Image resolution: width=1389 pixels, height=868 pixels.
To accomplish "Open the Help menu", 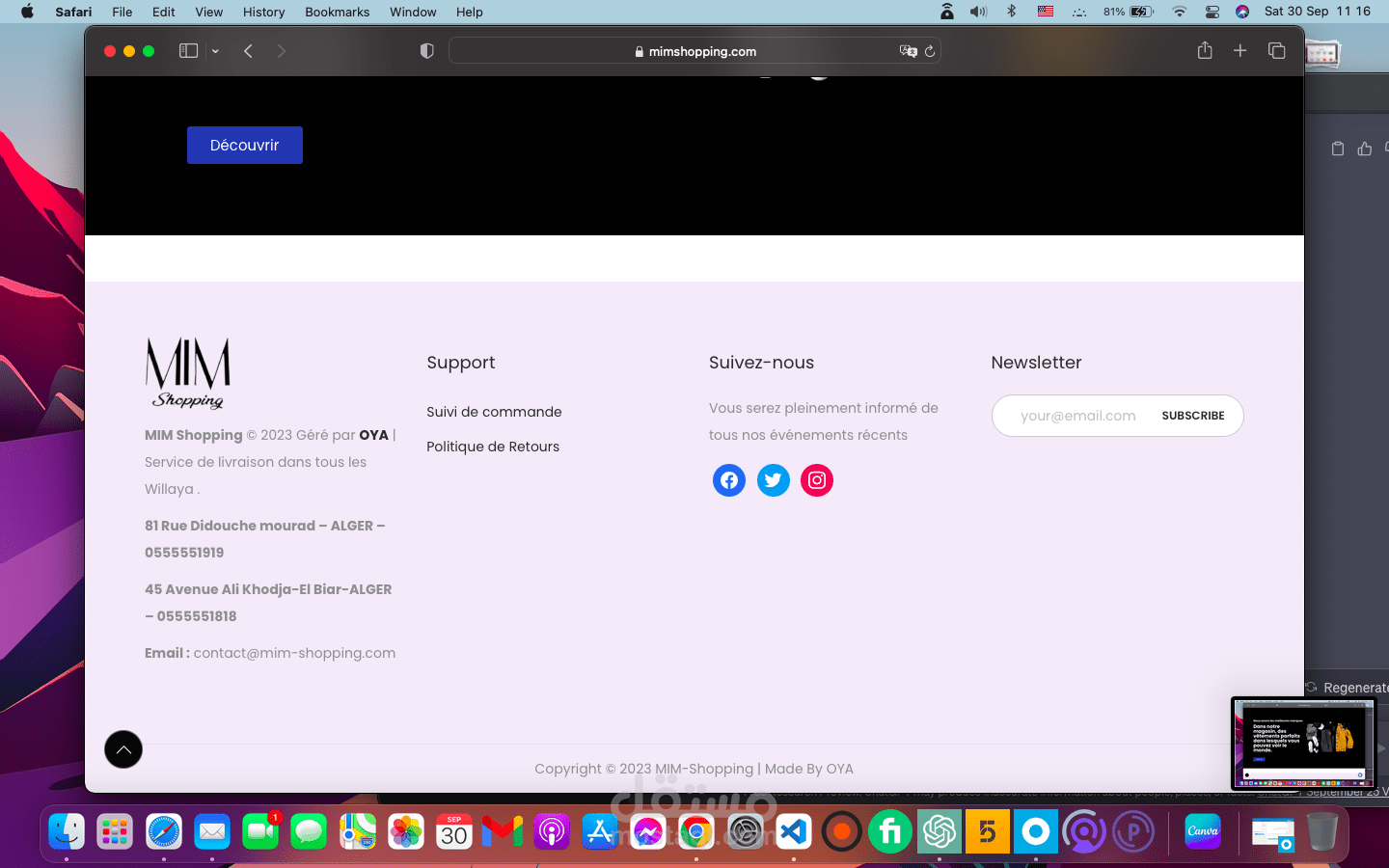I will coord(470,12).
